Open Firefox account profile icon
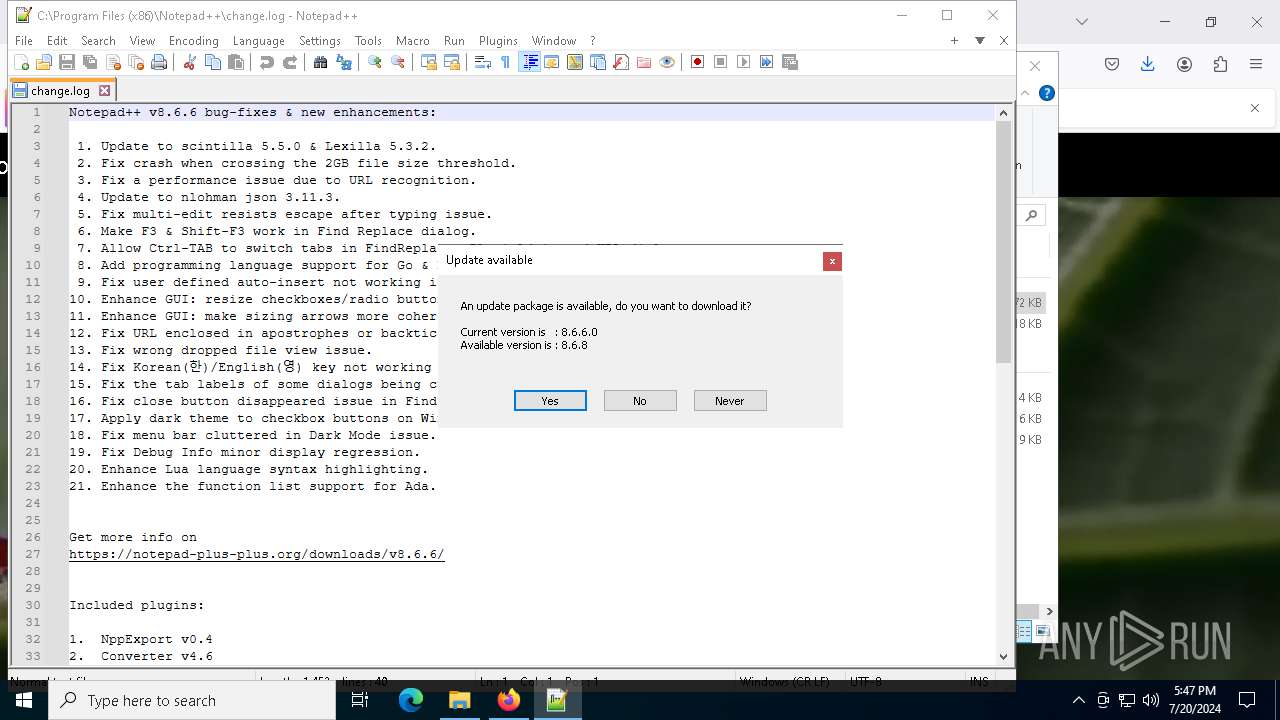 (x=1184, y=64)
